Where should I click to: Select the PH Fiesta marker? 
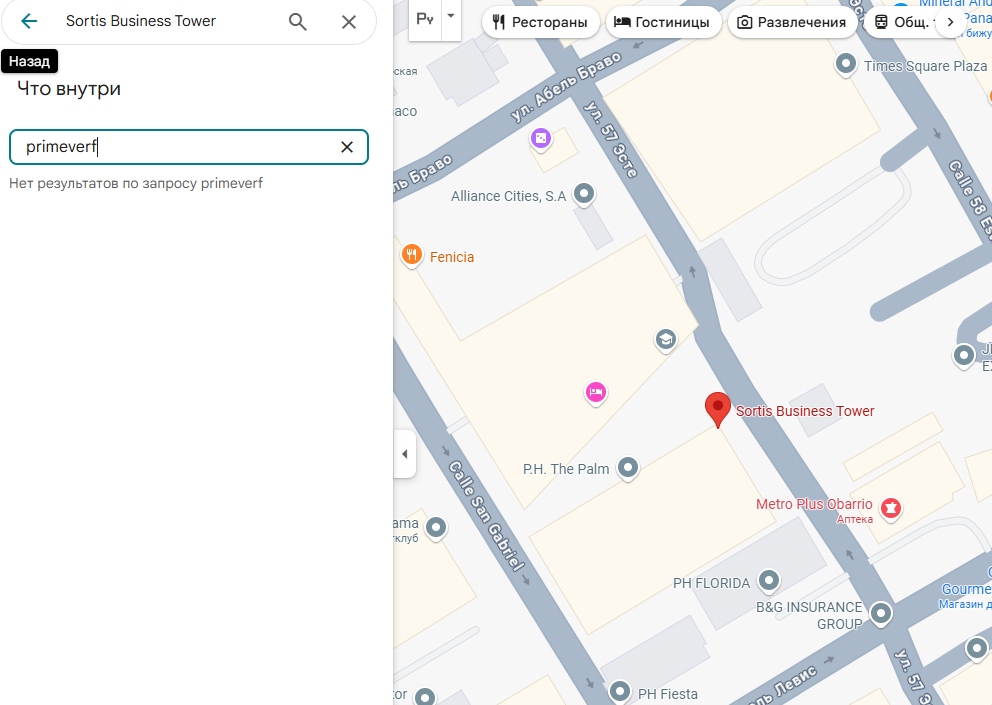[619, 691]
